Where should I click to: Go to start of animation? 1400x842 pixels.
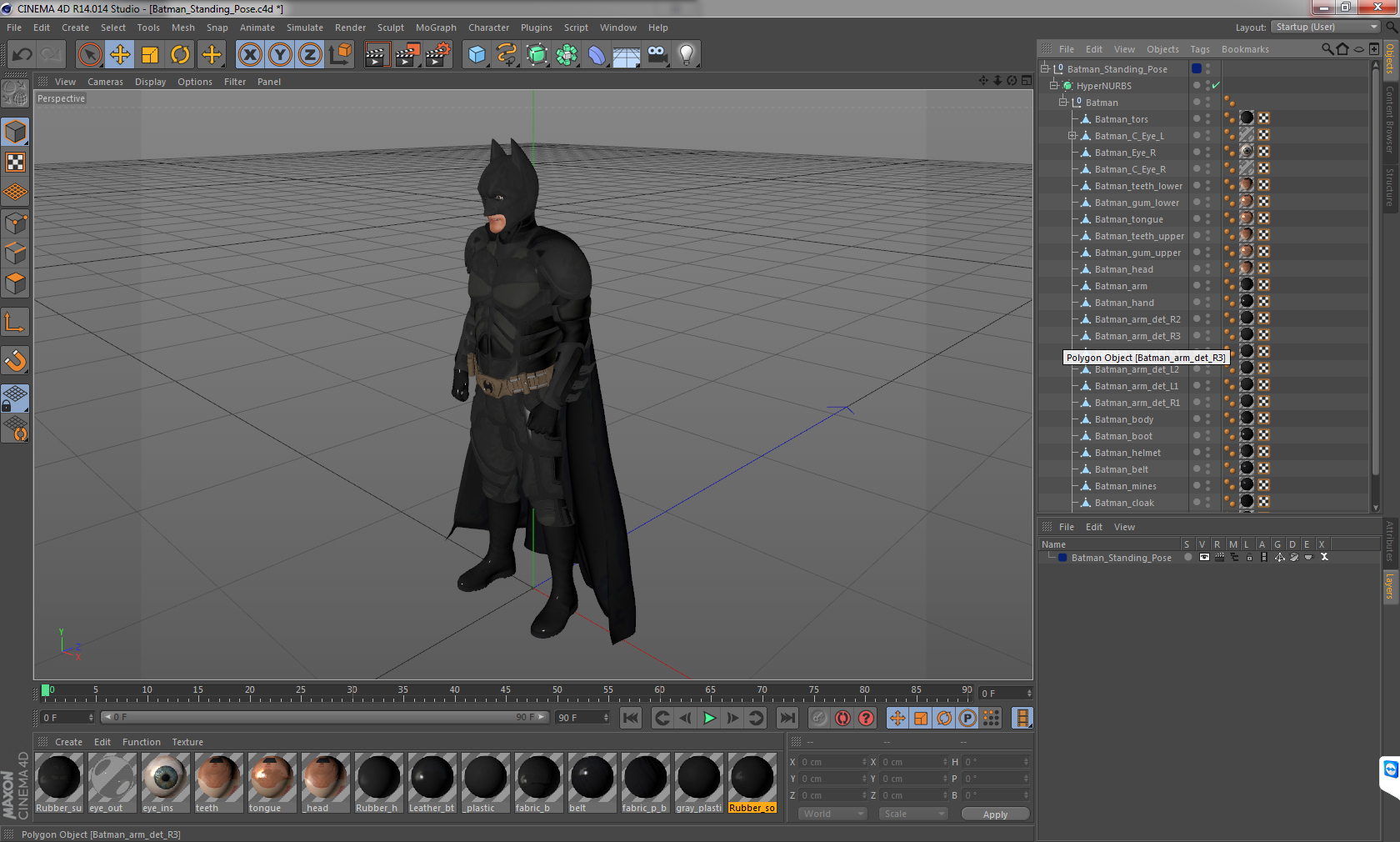click(631, 718)
